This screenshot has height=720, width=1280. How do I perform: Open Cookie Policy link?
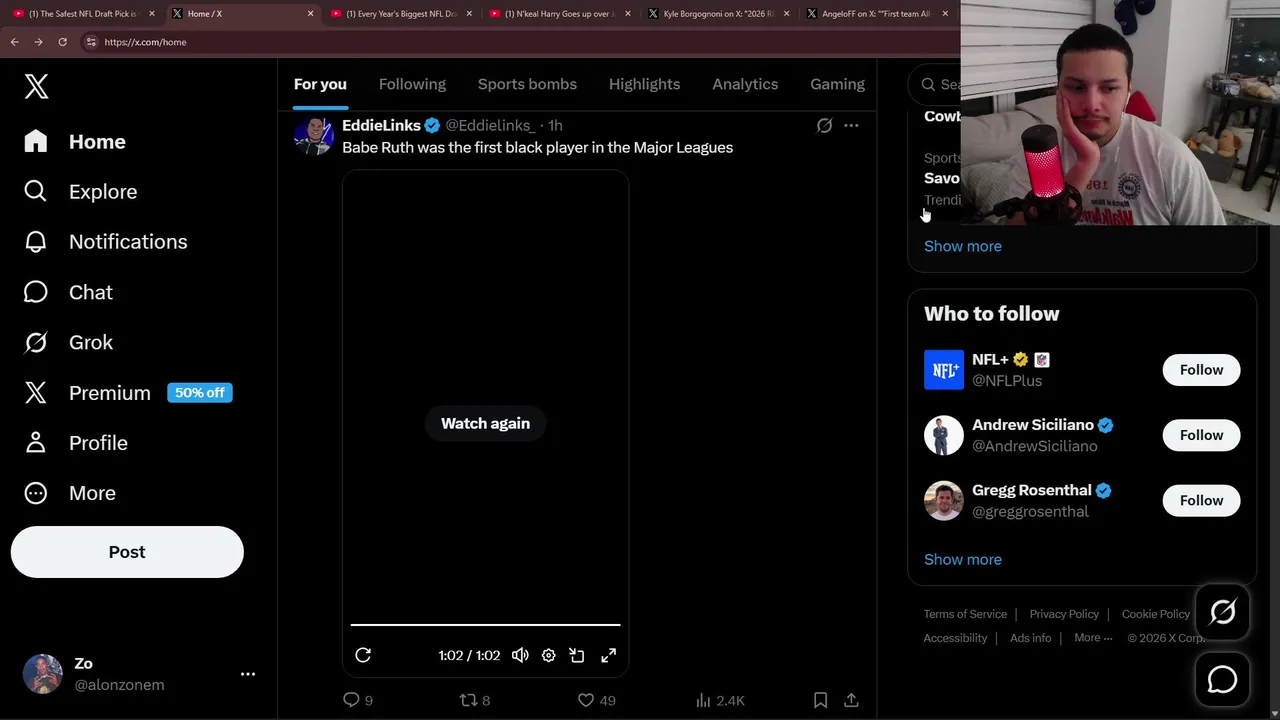[x=1156, y=614]
